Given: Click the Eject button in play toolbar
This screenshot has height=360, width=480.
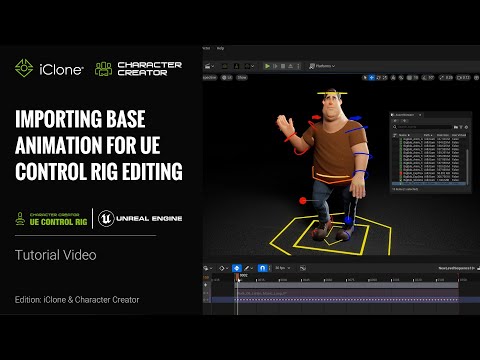Looking at the screenshot, I should [291, 66].
